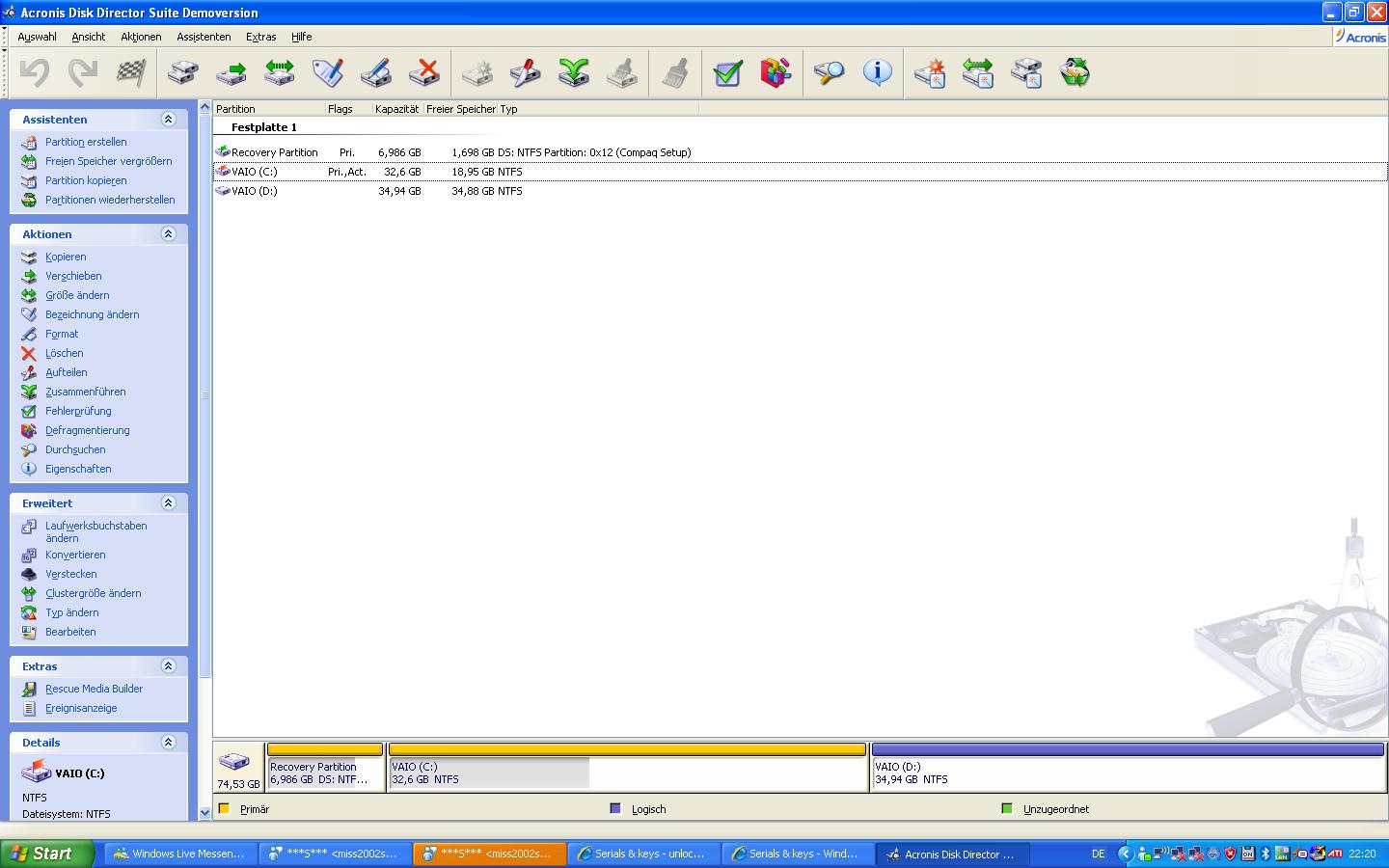Viewport: 1389px width, 868px height.
Task: Open the Ansicht menu
Action: pos(89,37)
